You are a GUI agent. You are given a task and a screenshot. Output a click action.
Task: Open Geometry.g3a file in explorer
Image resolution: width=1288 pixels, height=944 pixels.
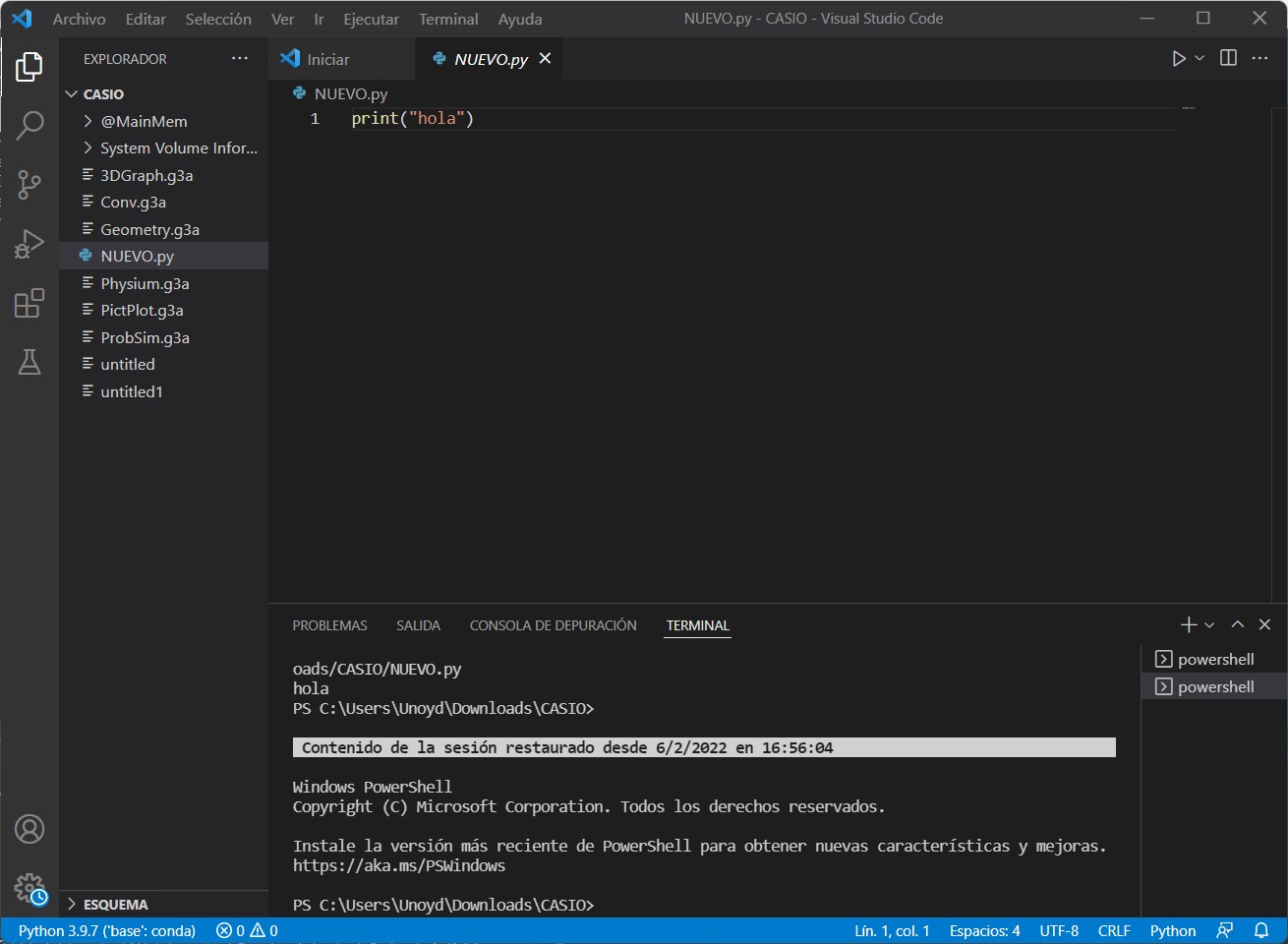pos(149,229)
